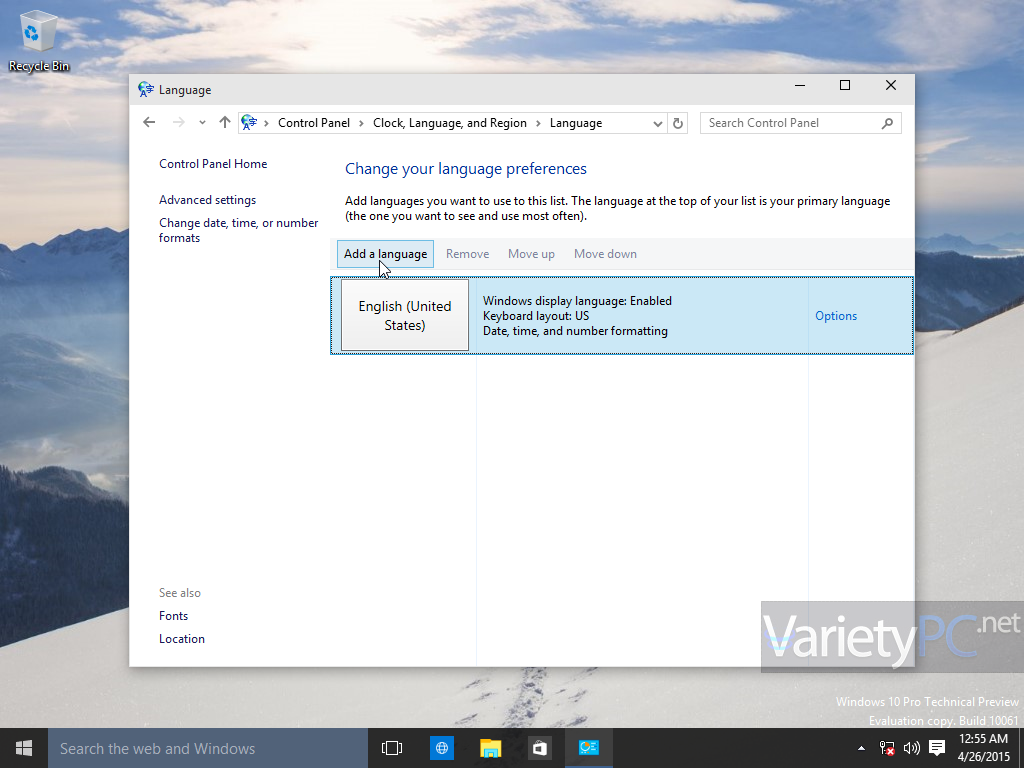
Task: Click Move up in the language toolbar
Action: point(531,254)
